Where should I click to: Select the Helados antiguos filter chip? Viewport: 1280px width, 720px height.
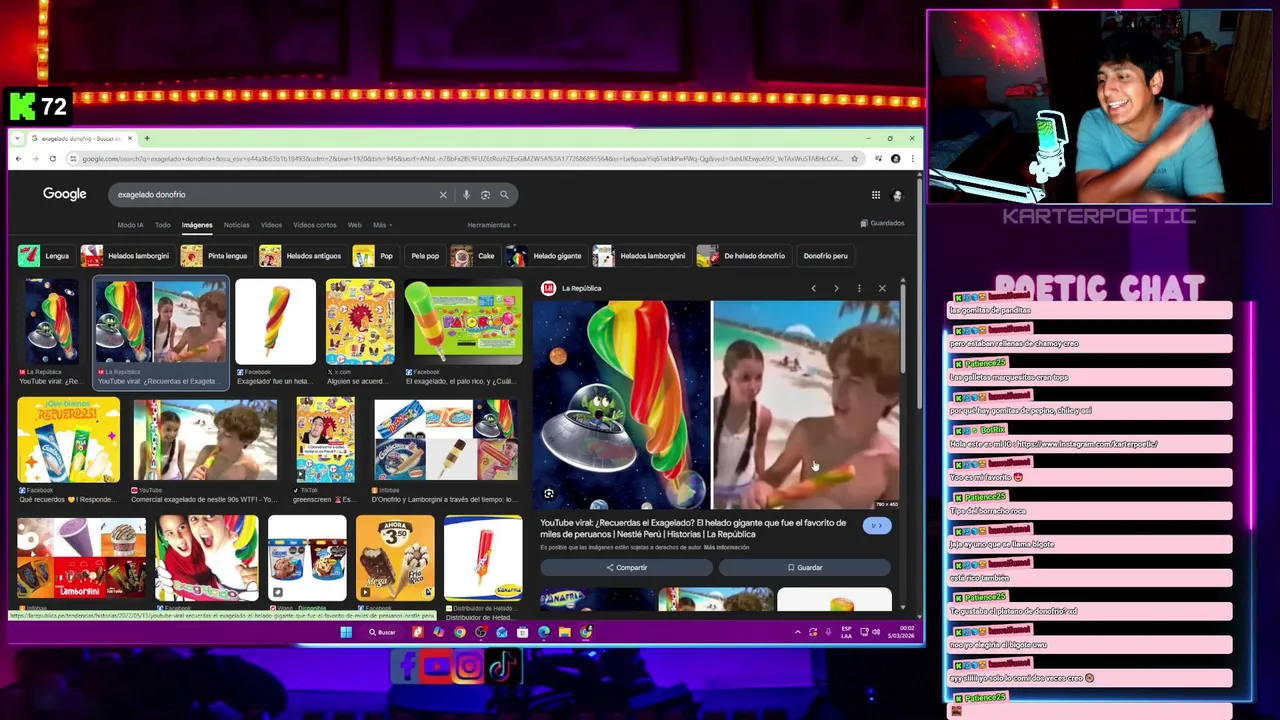(301, 256)
